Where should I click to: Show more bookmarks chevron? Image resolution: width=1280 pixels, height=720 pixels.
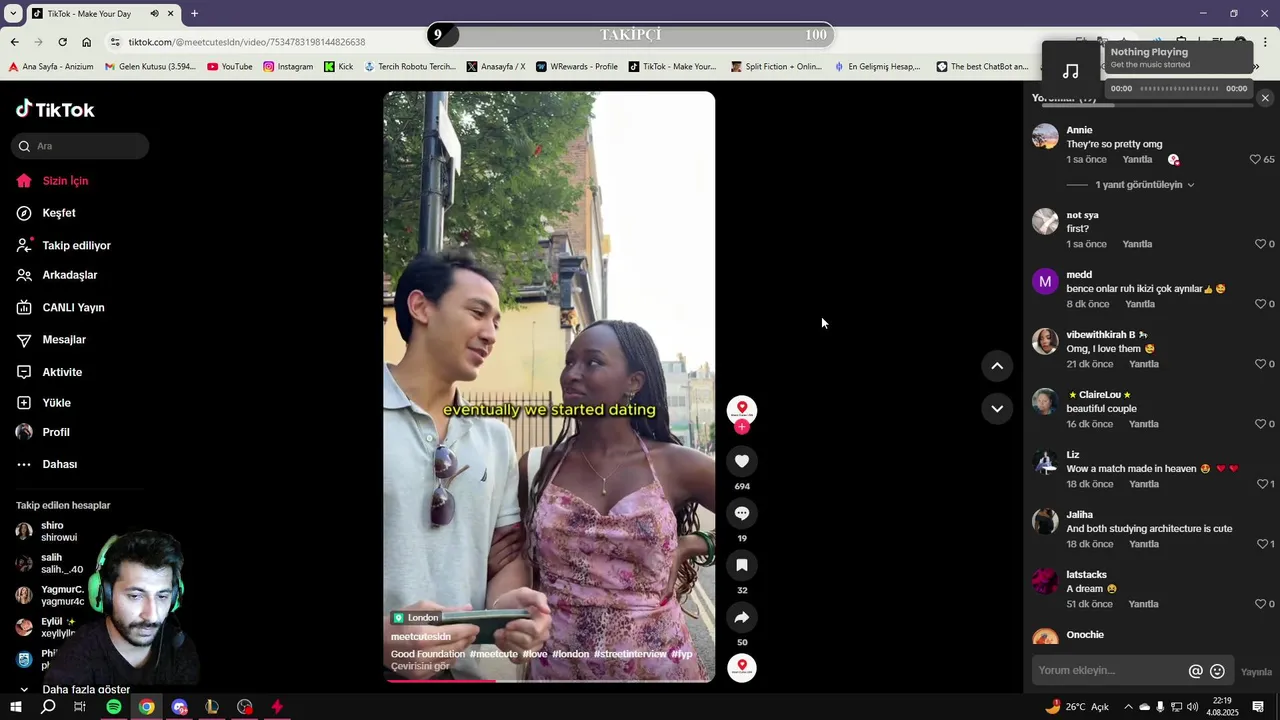[1256, 67]
